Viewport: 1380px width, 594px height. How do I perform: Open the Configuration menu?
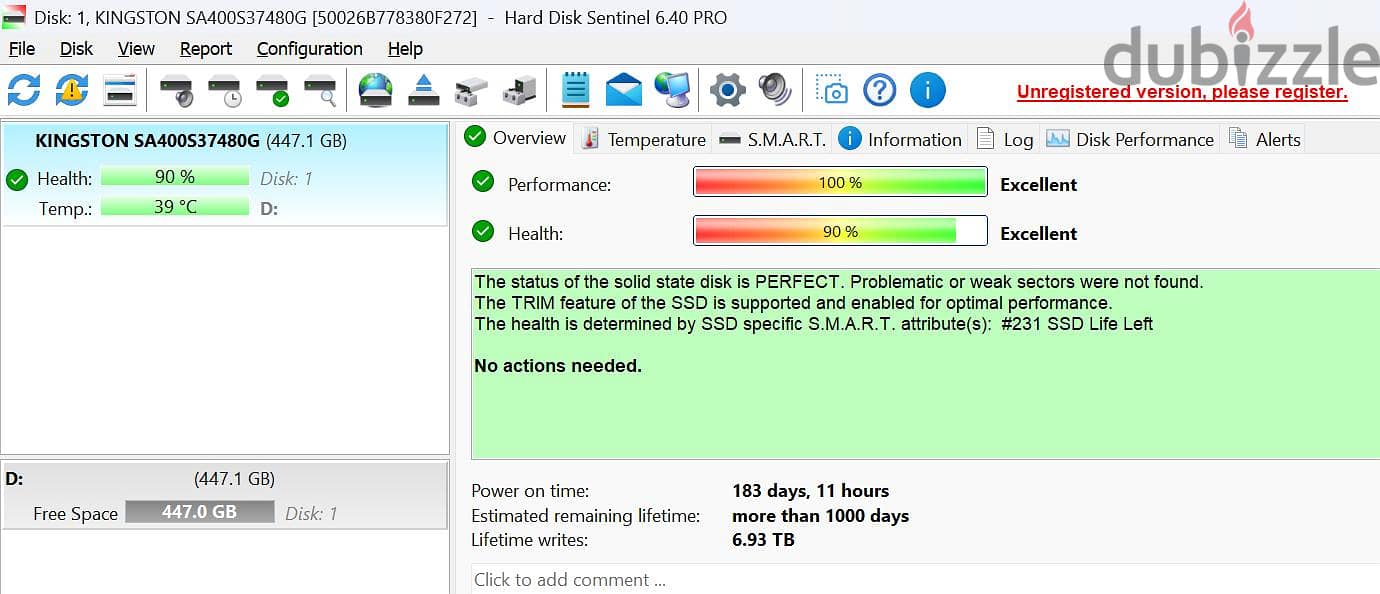tap(309, 48)
